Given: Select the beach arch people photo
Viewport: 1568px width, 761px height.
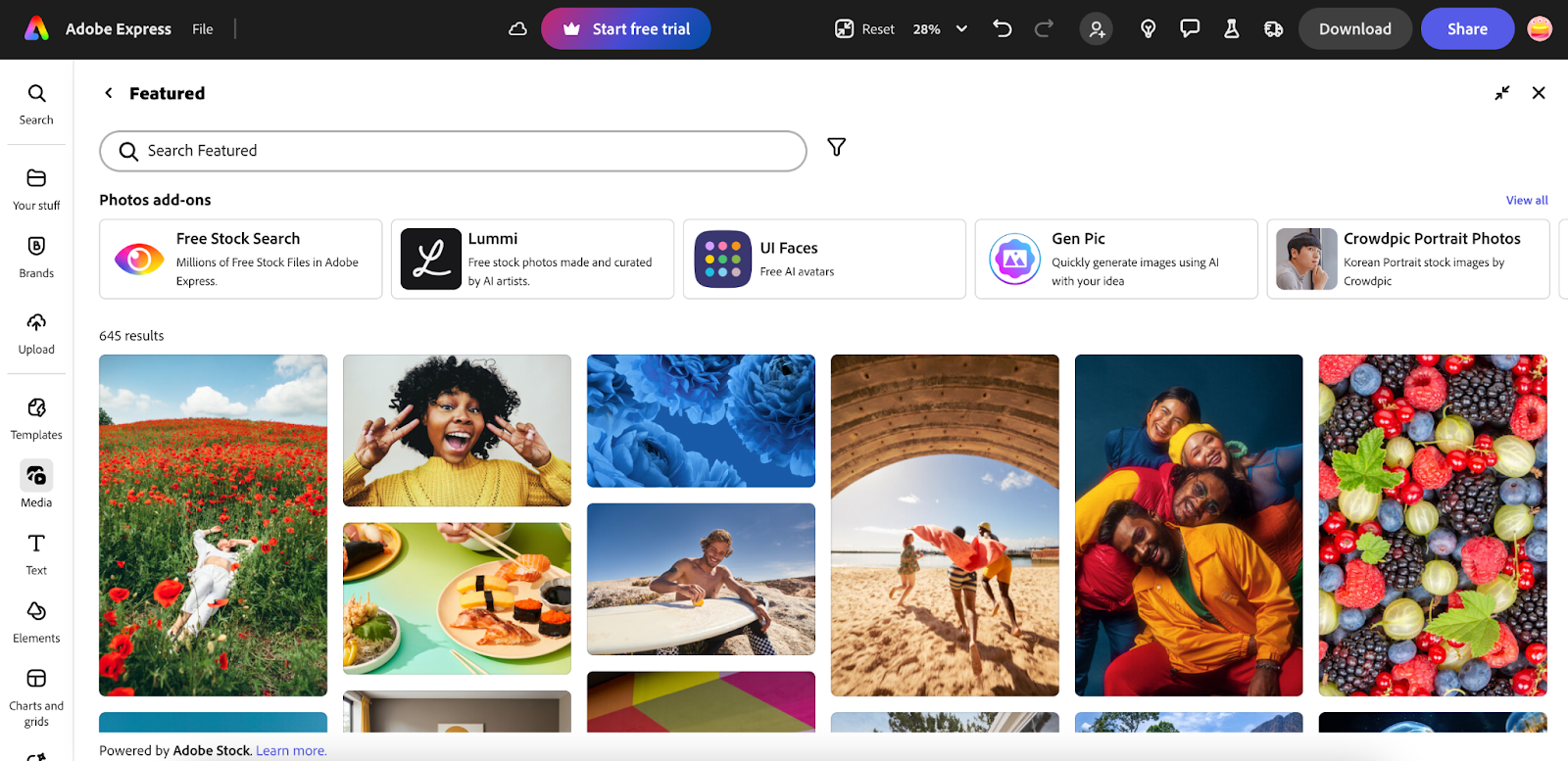Looking at the screenshot, I should tap(945, 525).
